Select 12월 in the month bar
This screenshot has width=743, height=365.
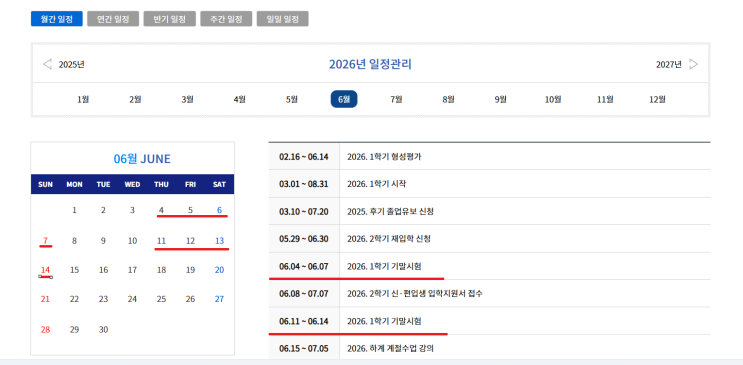click(657, 100)
